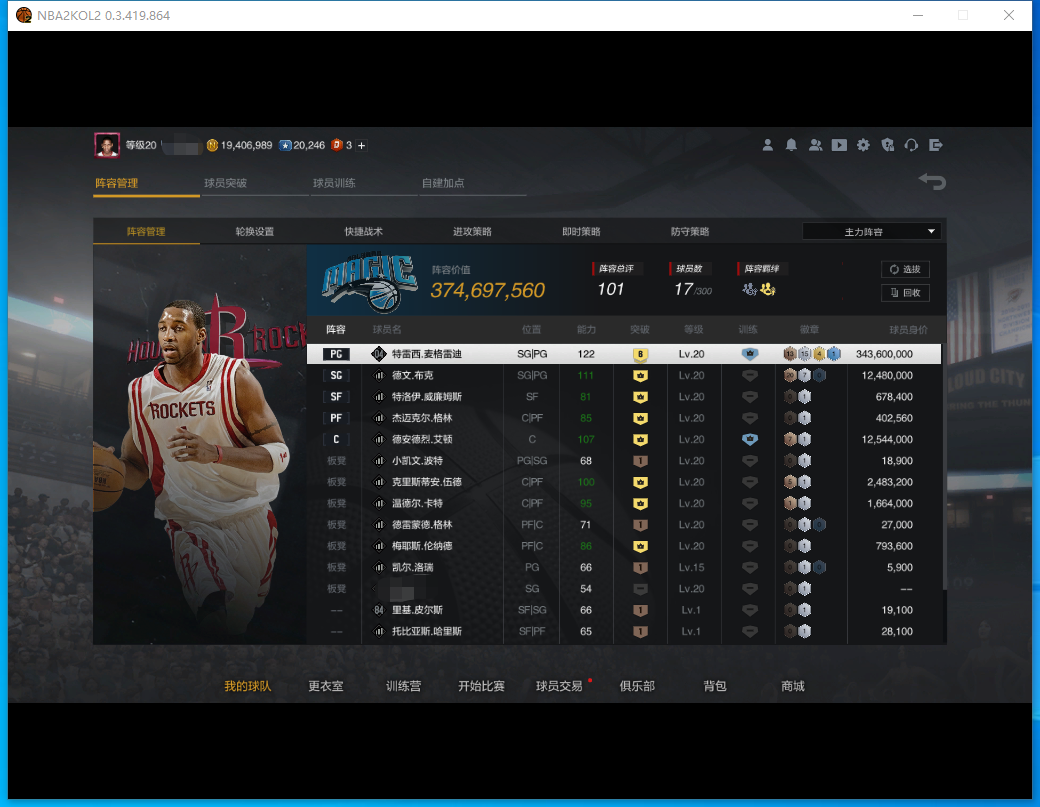Click the shield security icon

(887, 145)
